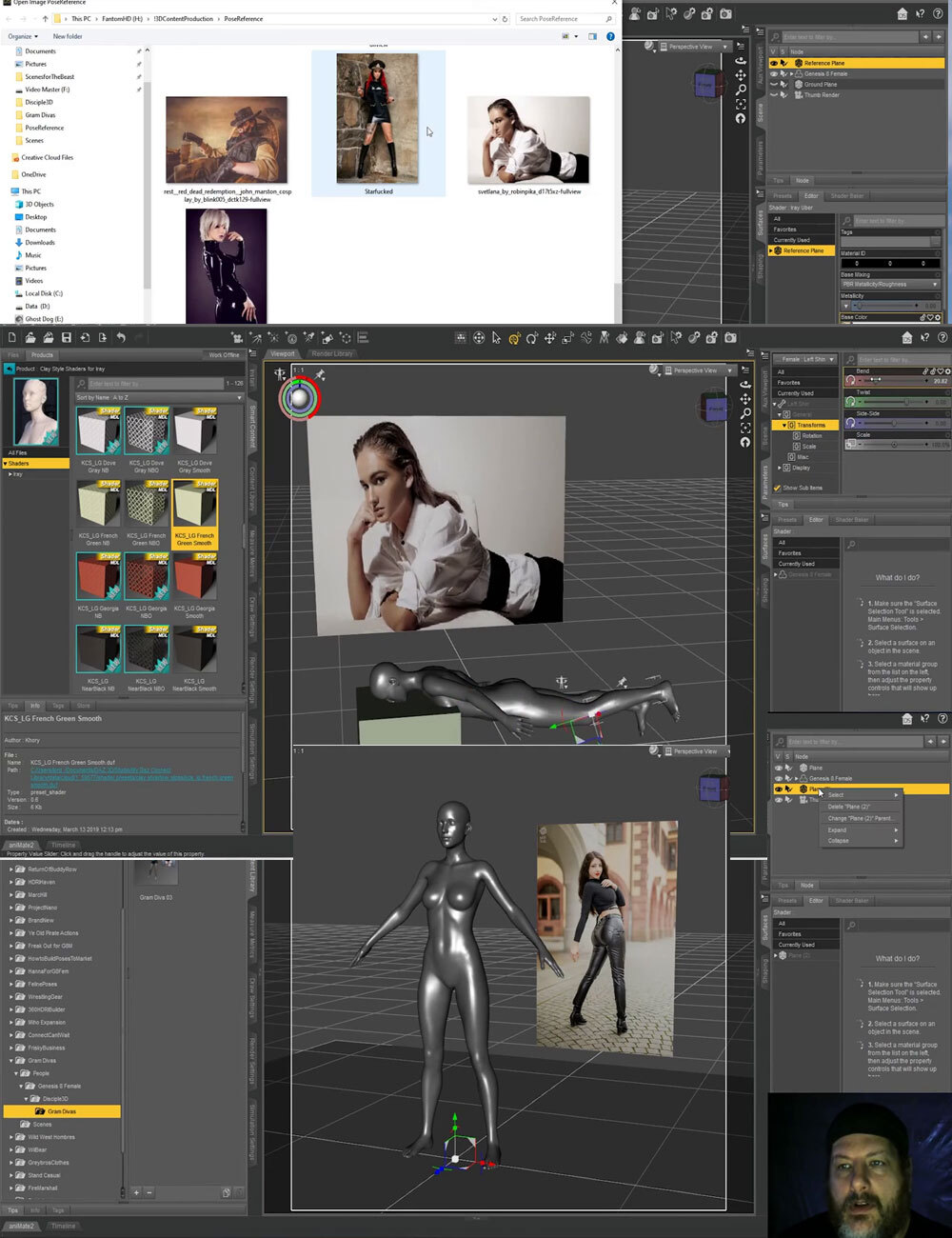The image size is (952, 1238).
Task: Click Music folder in file dialog
Action: 32,255
